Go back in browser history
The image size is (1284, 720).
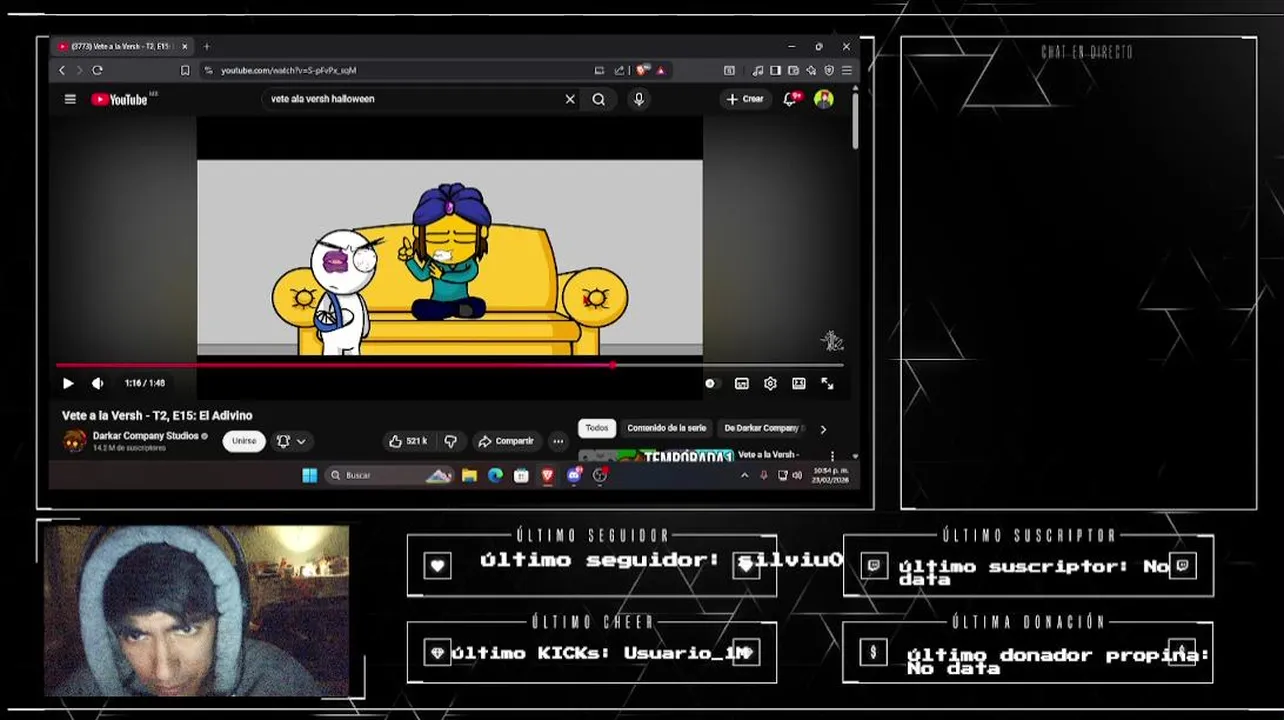click(x=62, y=70)
